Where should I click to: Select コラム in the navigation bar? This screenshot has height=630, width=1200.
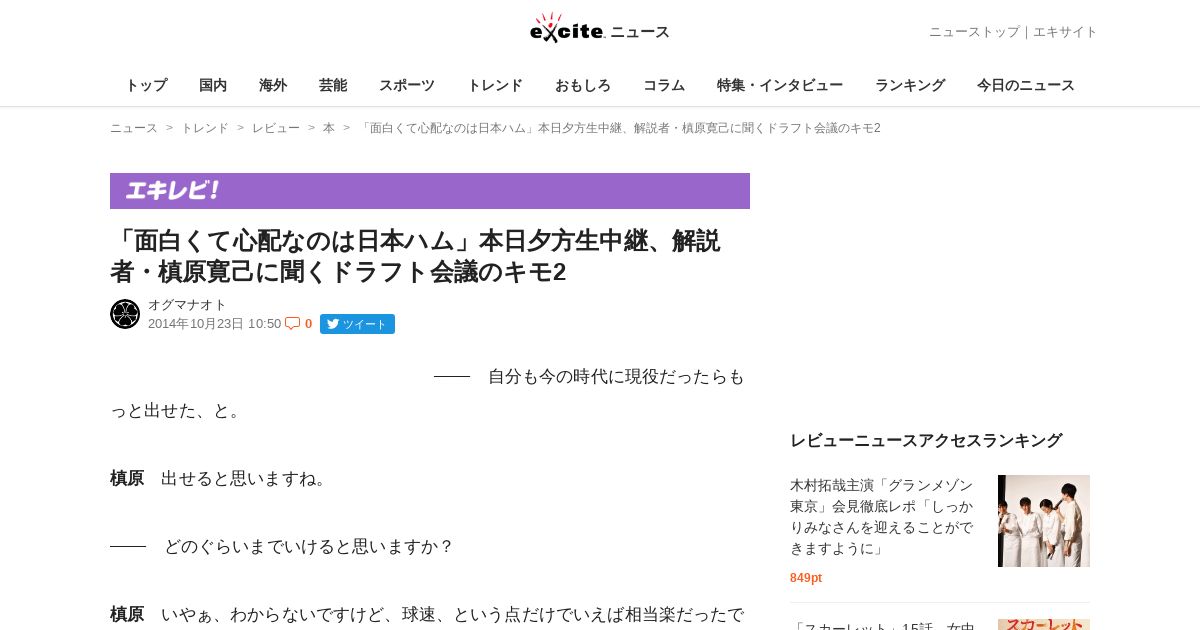(x=664, y=85)
